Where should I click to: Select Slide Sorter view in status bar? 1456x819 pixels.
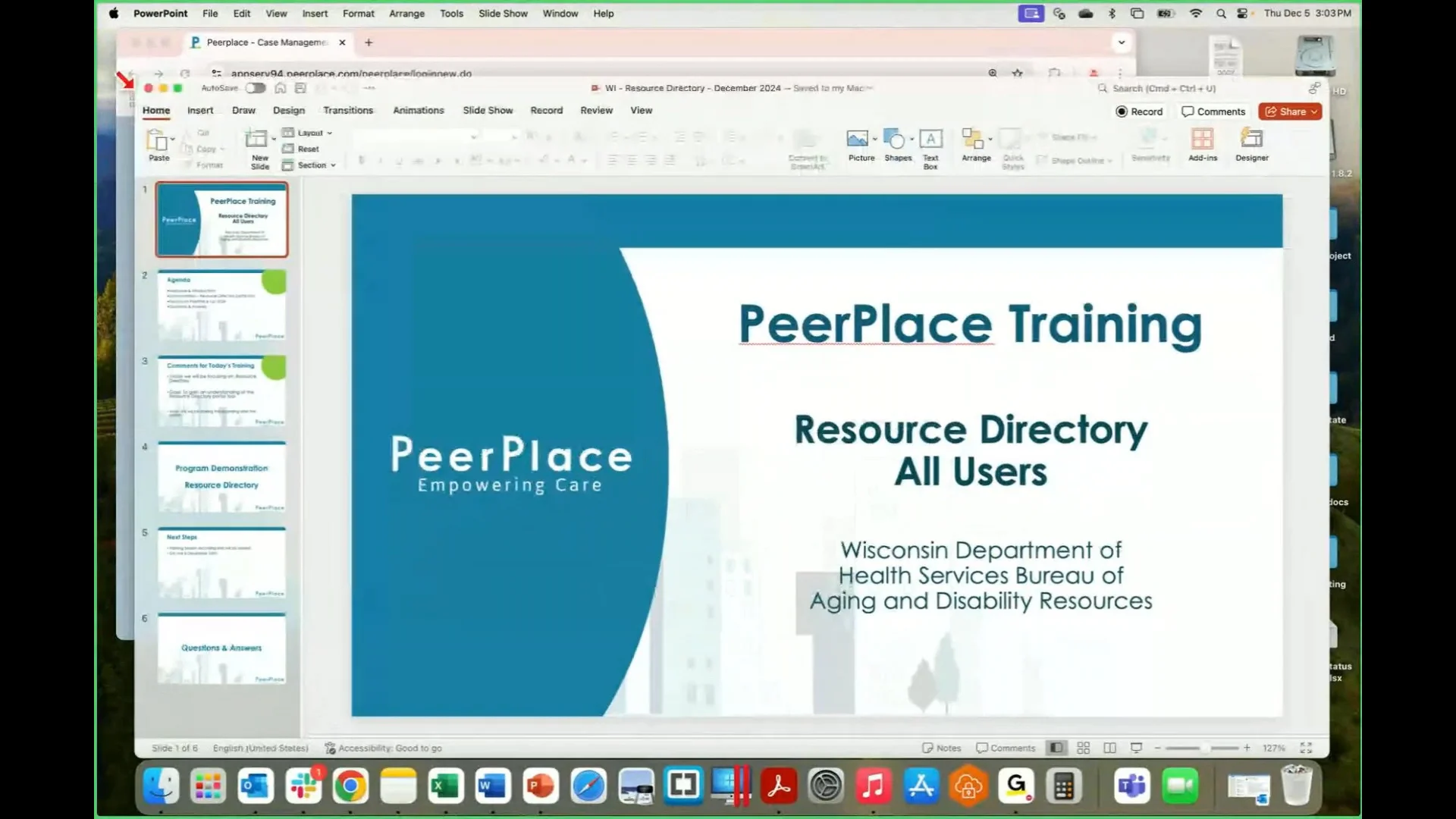[1083, 748]
